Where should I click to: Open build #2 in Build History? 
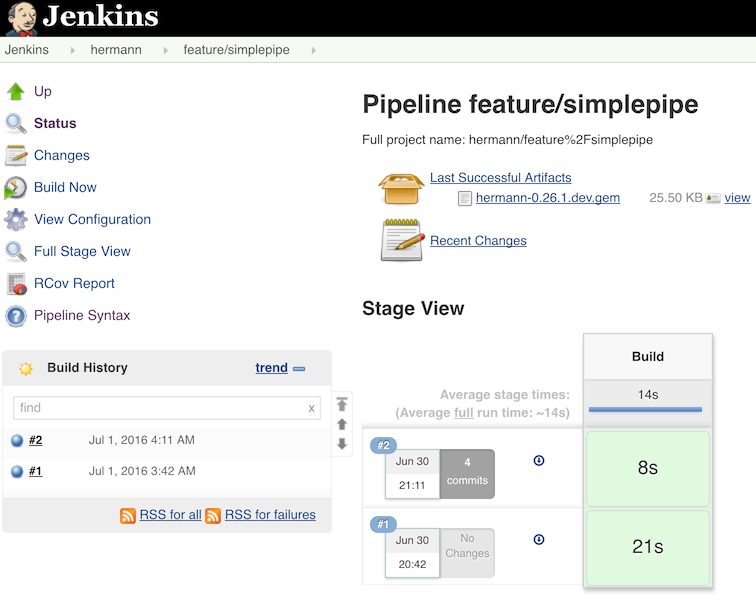click(x=35, y=440)
